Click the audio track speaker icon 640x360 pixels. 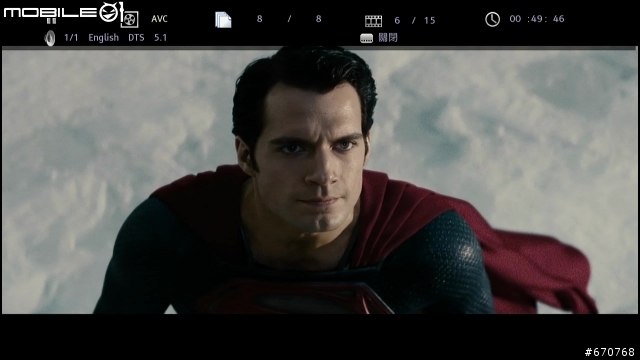(x=49, y=38)
